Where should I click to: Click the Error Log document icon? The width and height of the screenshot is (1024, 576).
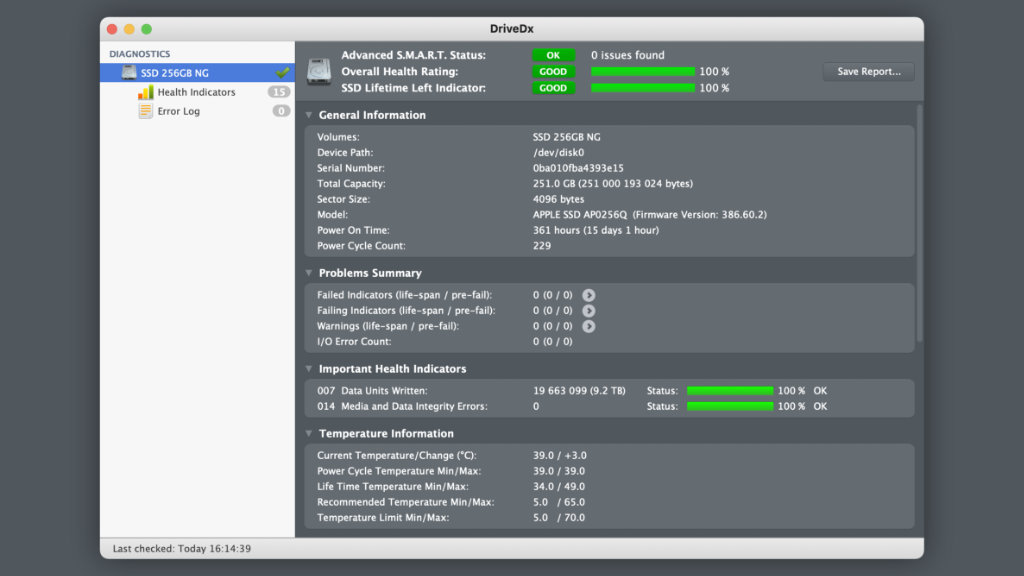pyautogui.click(x=145, y=111)
